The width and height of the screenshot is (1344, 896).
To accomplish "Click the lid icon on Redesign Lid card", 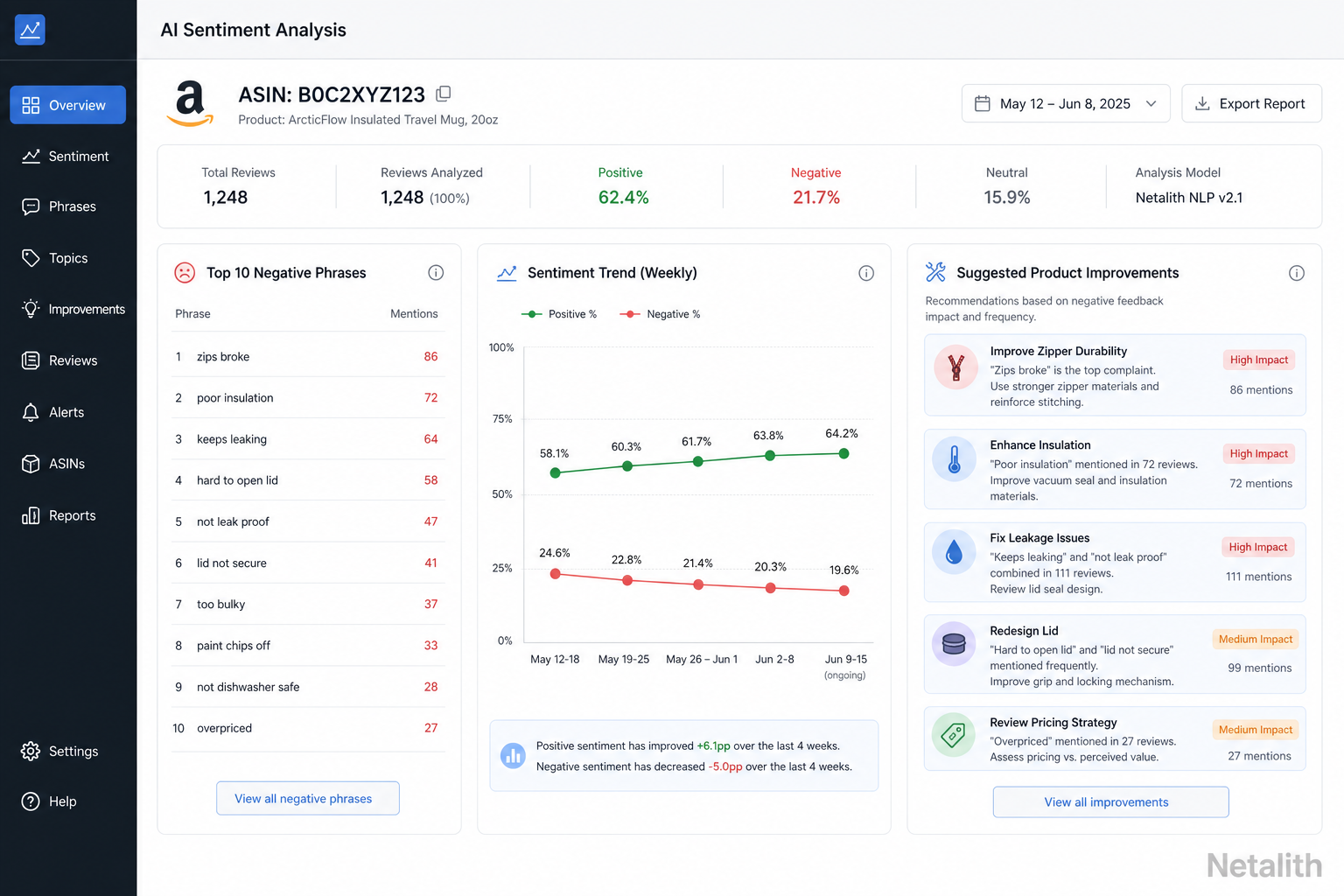I will pos(954,645).
